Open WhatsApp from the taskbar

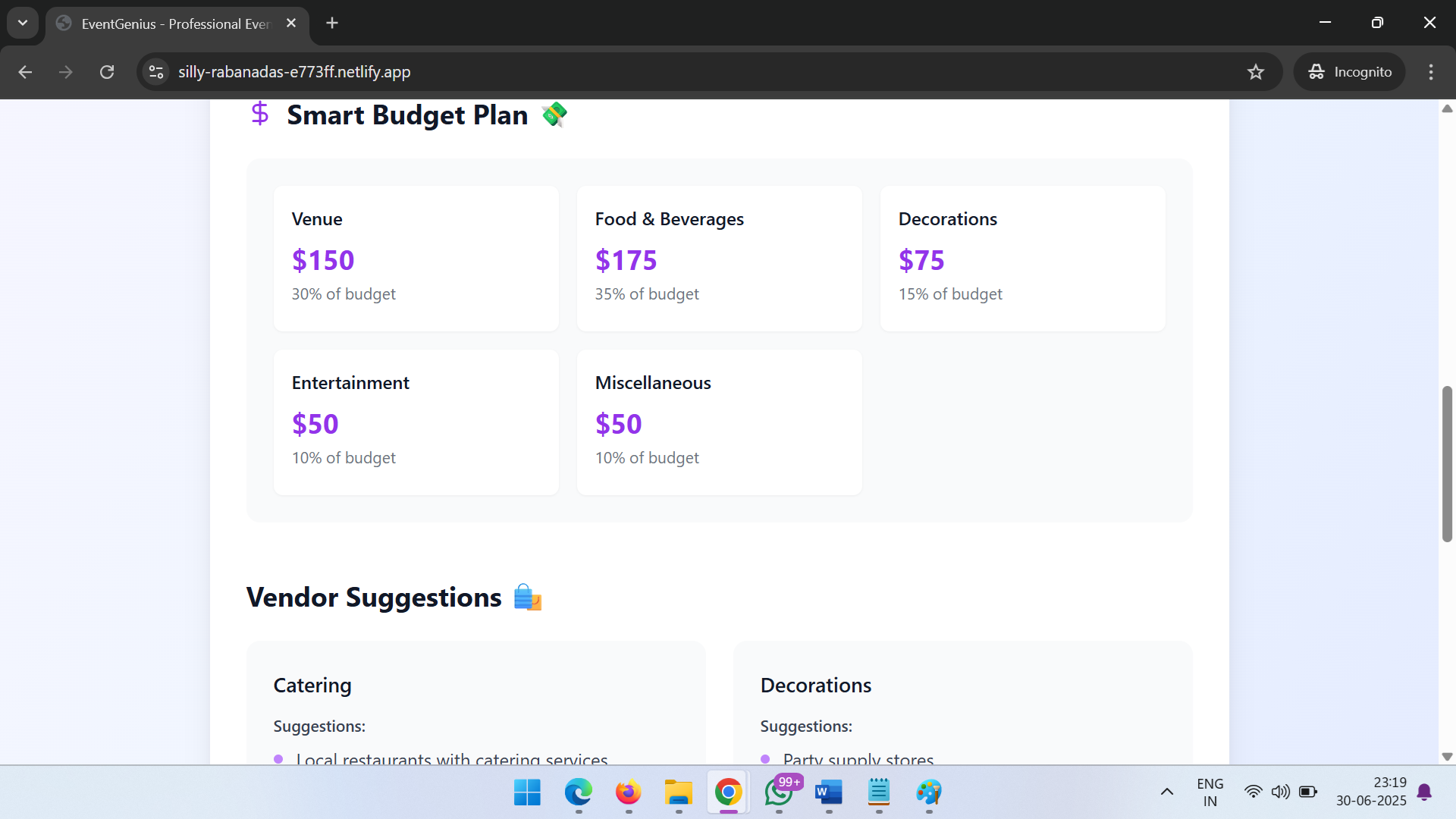[x=779, y=792]
